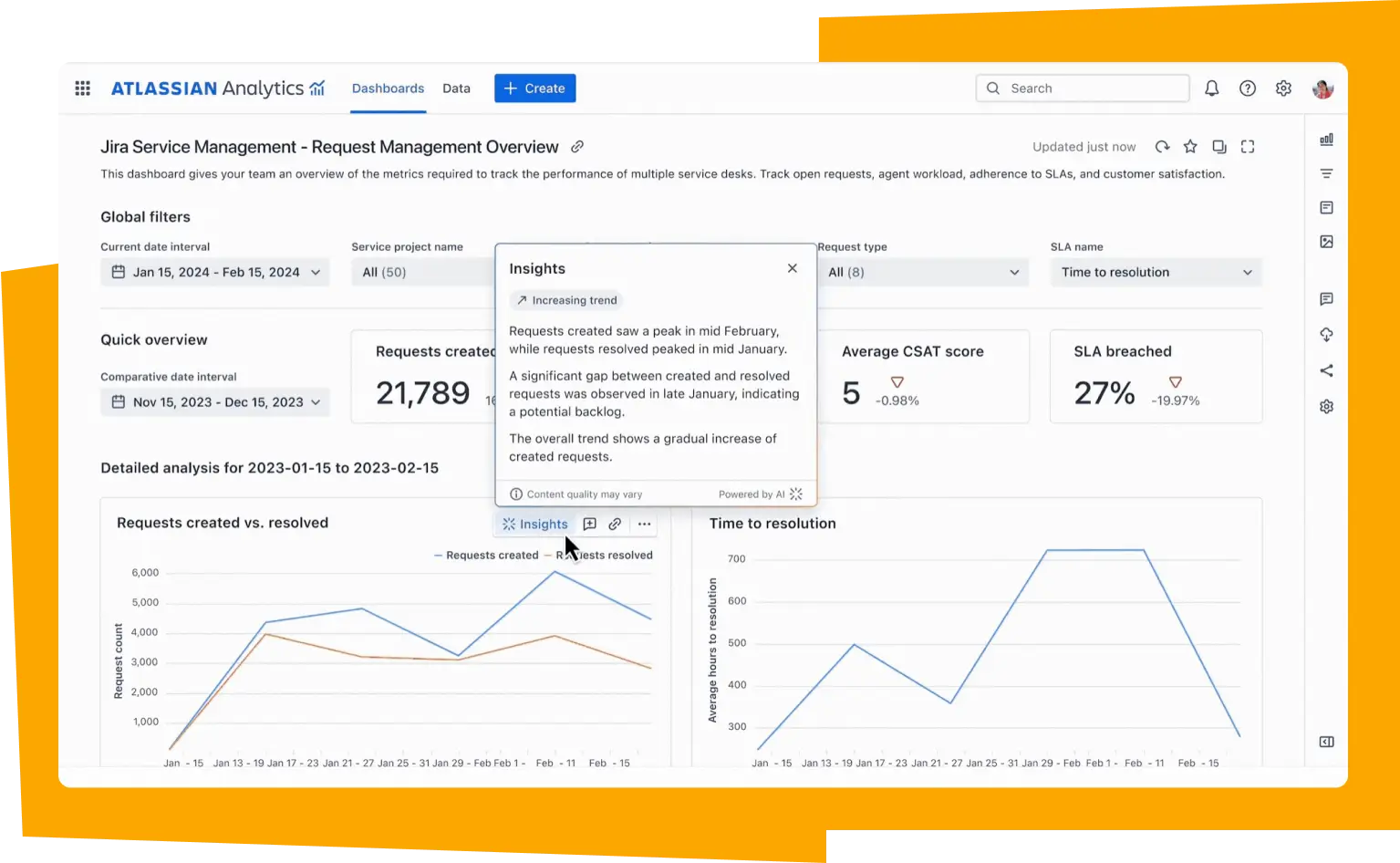Open the Comparative date interval dropdown
The width and height of the screenshot is (1400, 863).
(x=214, y=402)
